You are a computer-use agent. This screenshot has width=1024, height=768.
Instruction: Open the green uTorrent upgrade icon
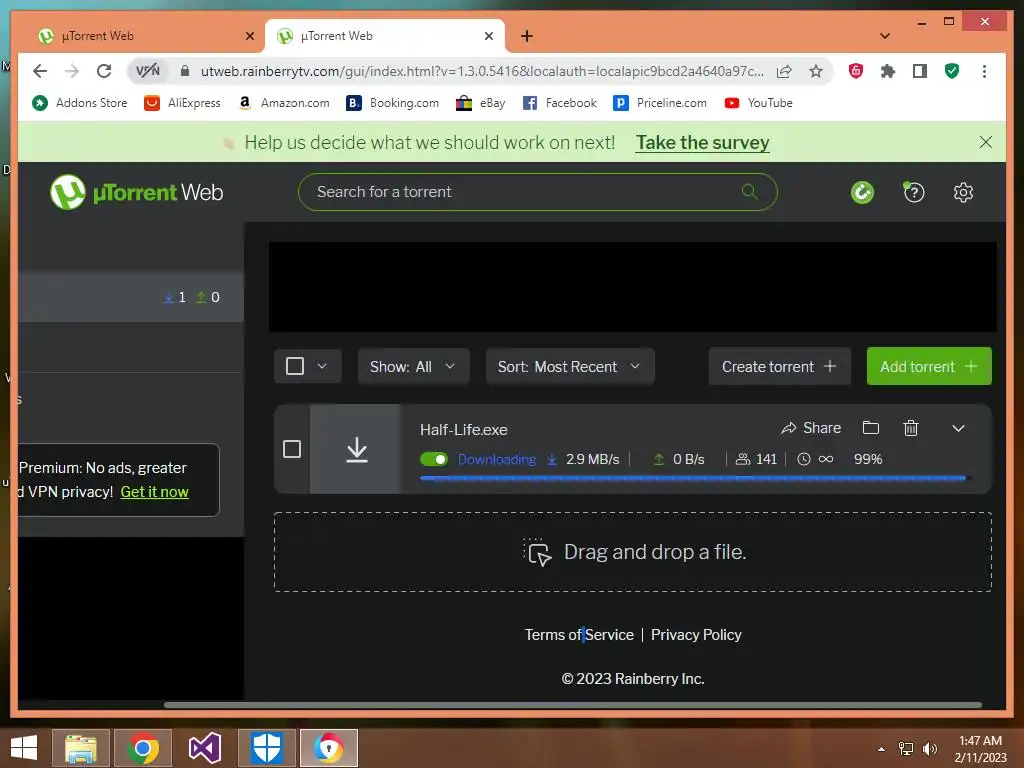(x=862, y=192)
